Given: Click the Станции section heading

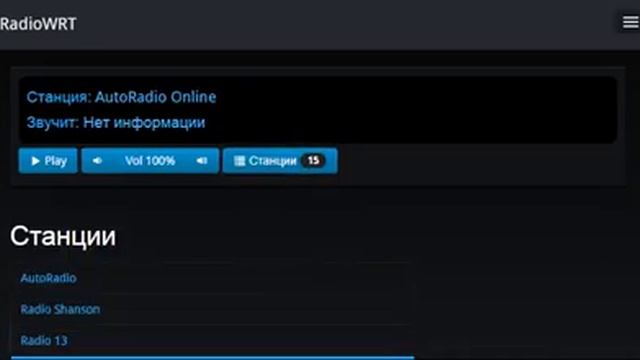Looking at the screenshot, I should [63, 236].
